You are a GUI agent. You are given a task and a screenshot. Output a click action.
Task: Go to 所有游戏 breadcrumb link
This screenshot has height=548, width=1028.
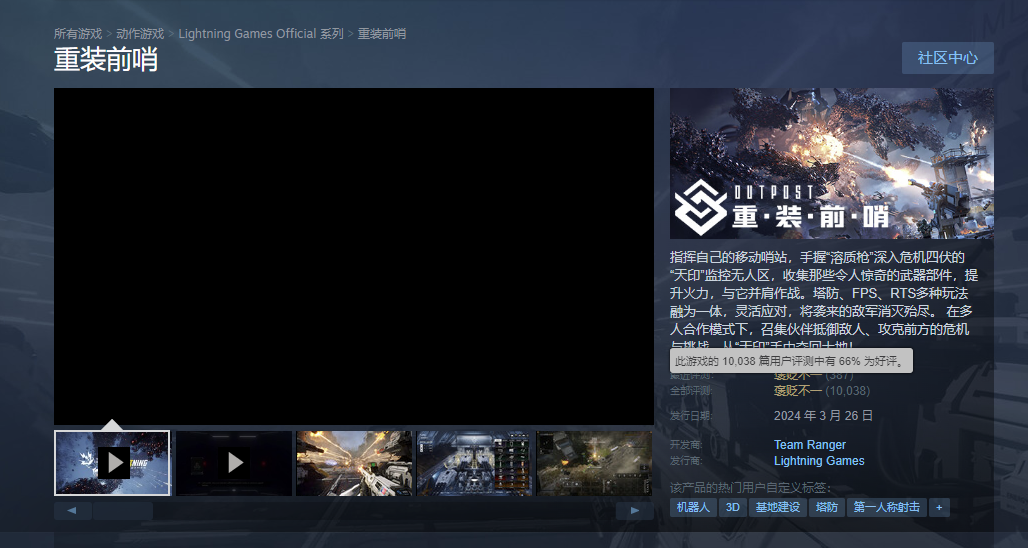tap(78, 33)
